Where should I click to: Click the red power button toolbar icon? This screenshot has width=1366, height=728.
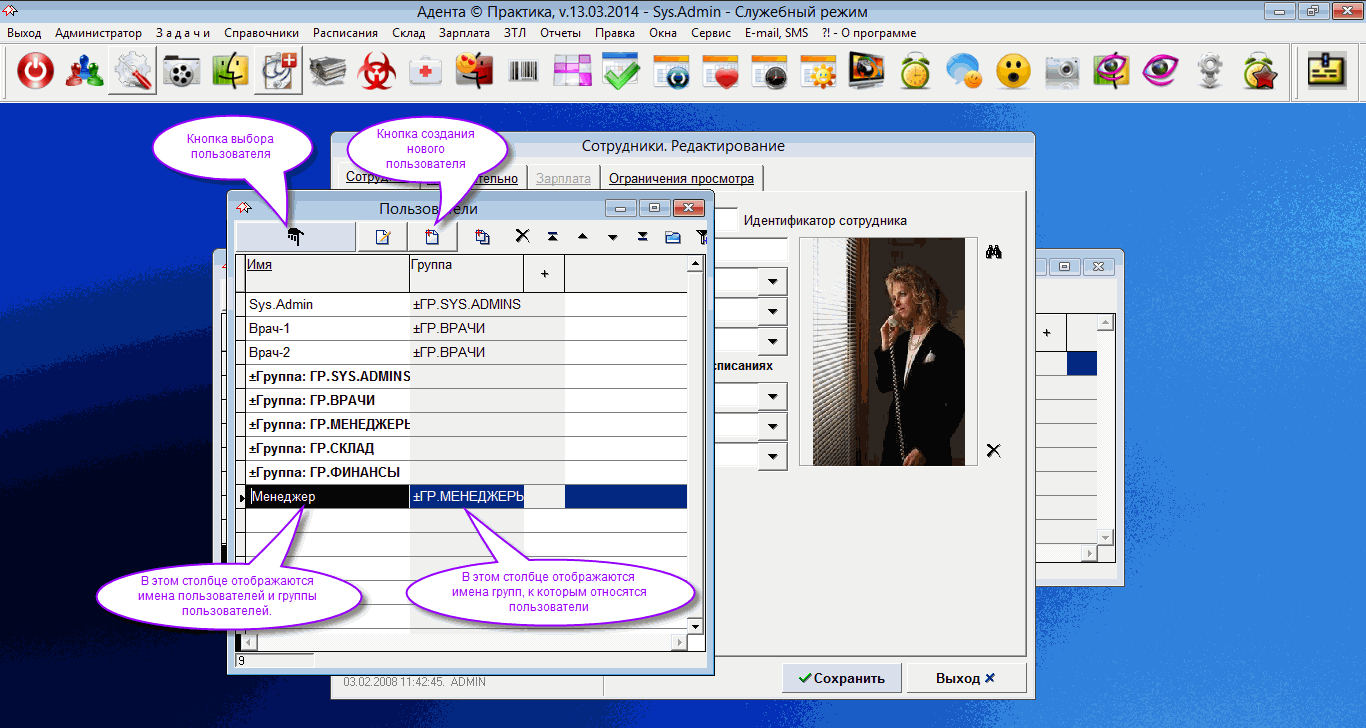pos(36,72)
